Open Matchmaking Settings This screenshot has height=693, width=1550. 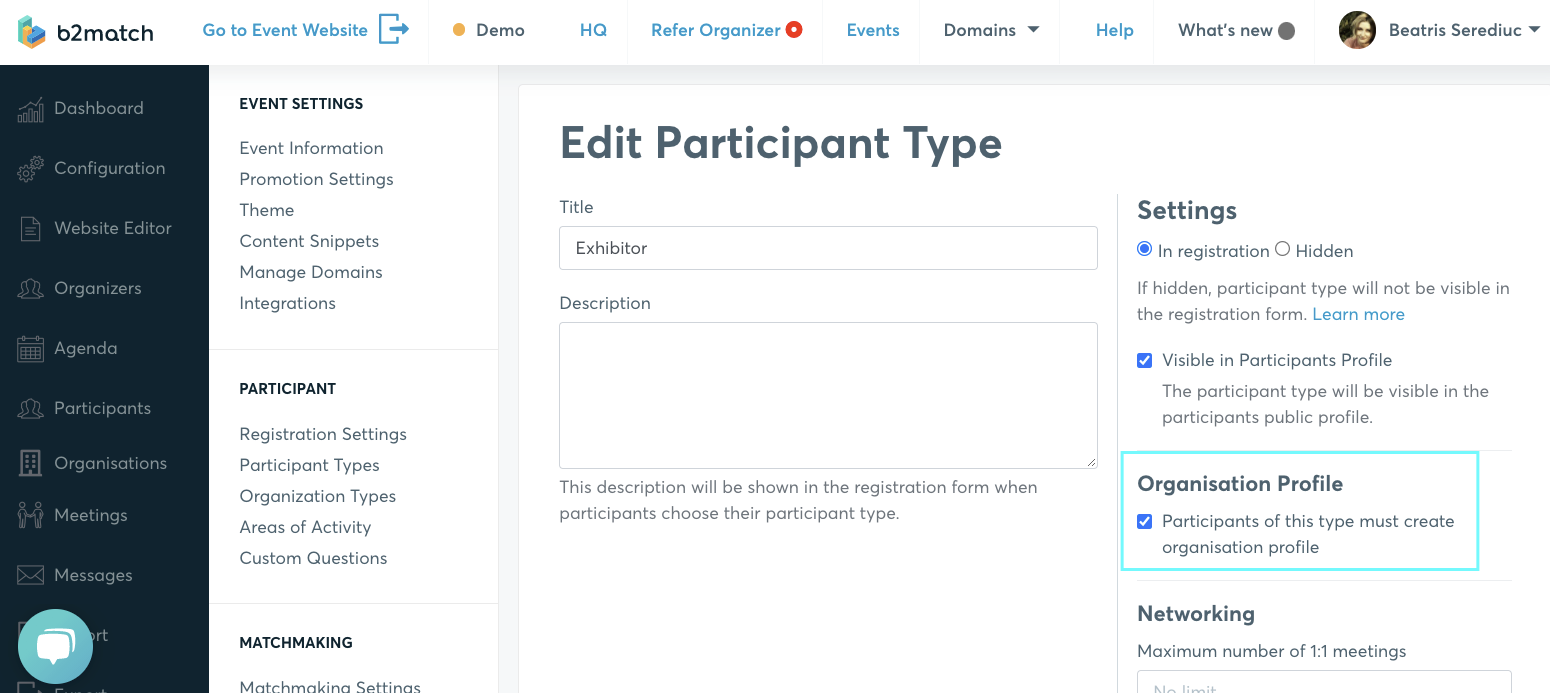[330, 686]
